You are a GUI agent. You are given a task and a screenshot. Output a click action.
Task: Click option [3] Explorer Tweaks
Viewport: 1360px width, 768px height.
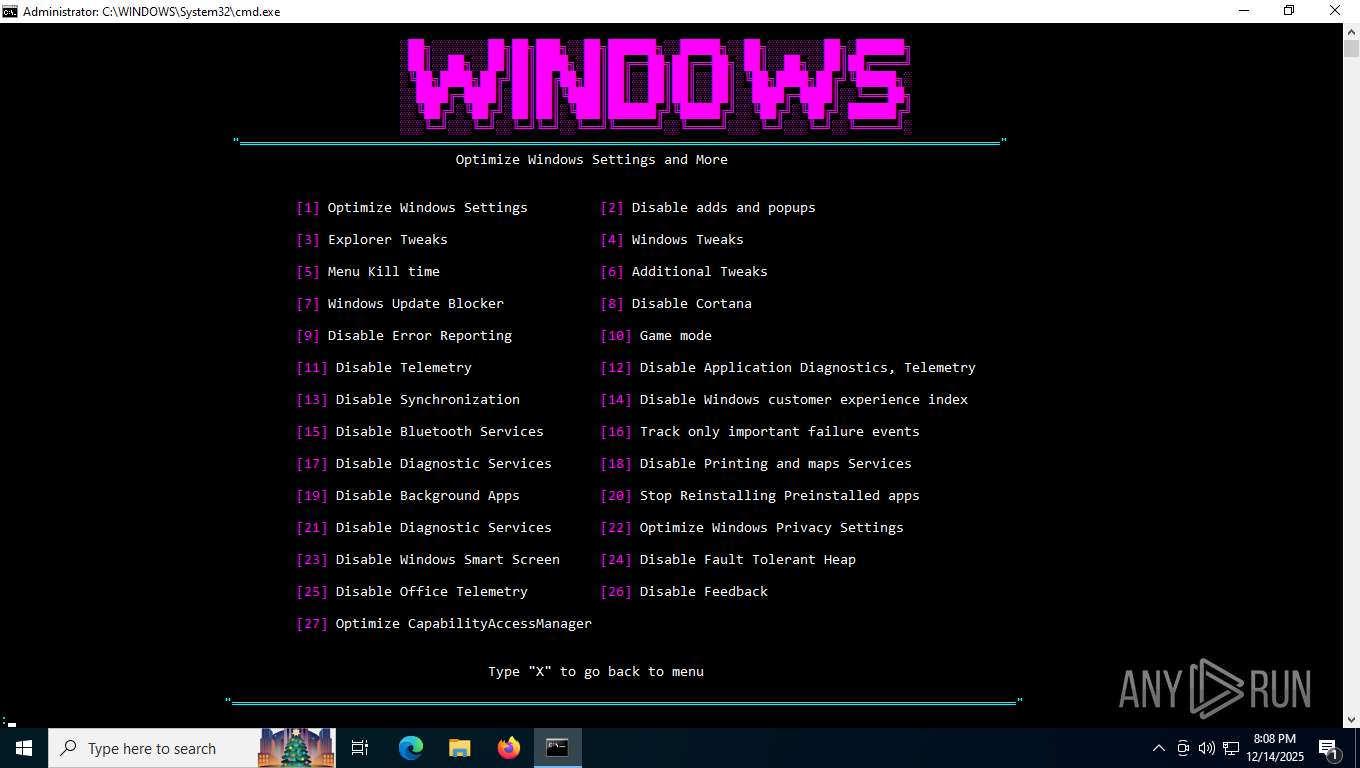click(x=372, y=240)
